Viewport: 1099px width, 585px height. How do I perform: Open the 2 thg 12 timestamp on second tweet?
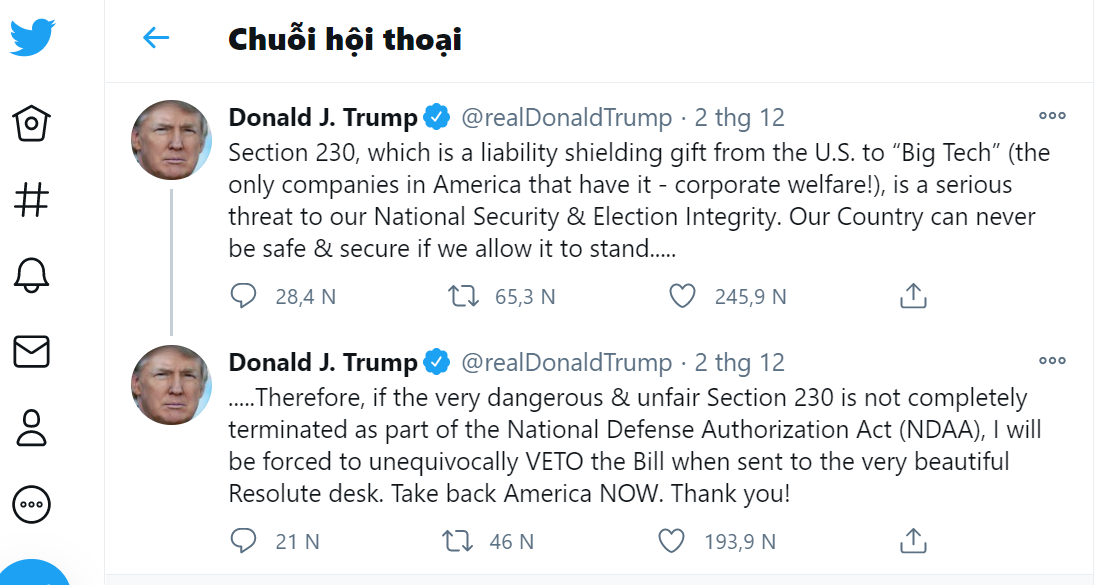740,363
